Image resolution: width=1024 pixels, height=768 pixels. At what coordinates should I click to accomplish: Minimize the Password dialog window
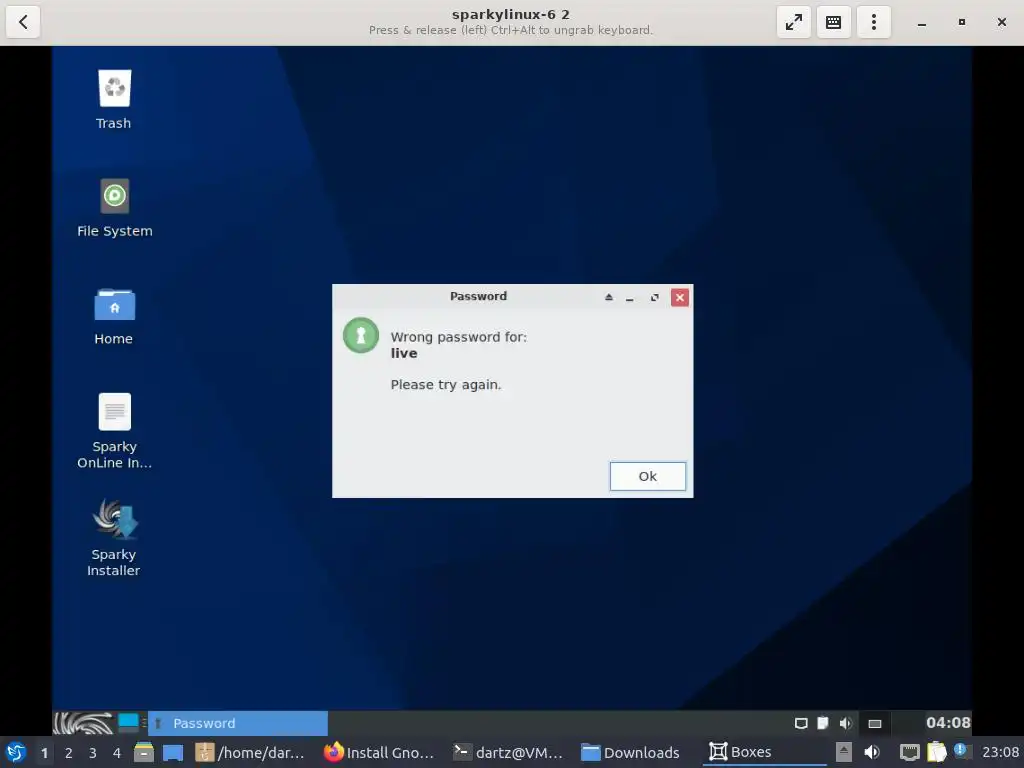pos(630,298)
